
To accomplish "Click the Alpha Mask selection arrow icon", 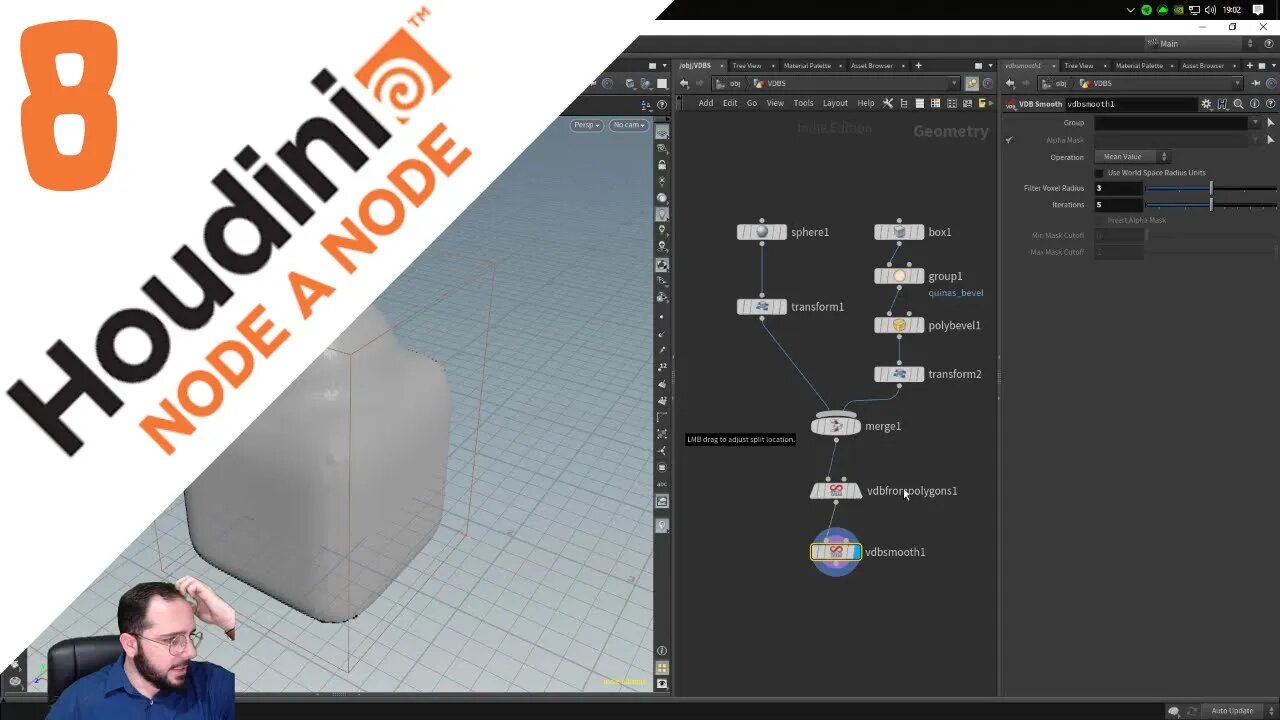I will point(1270,140).
